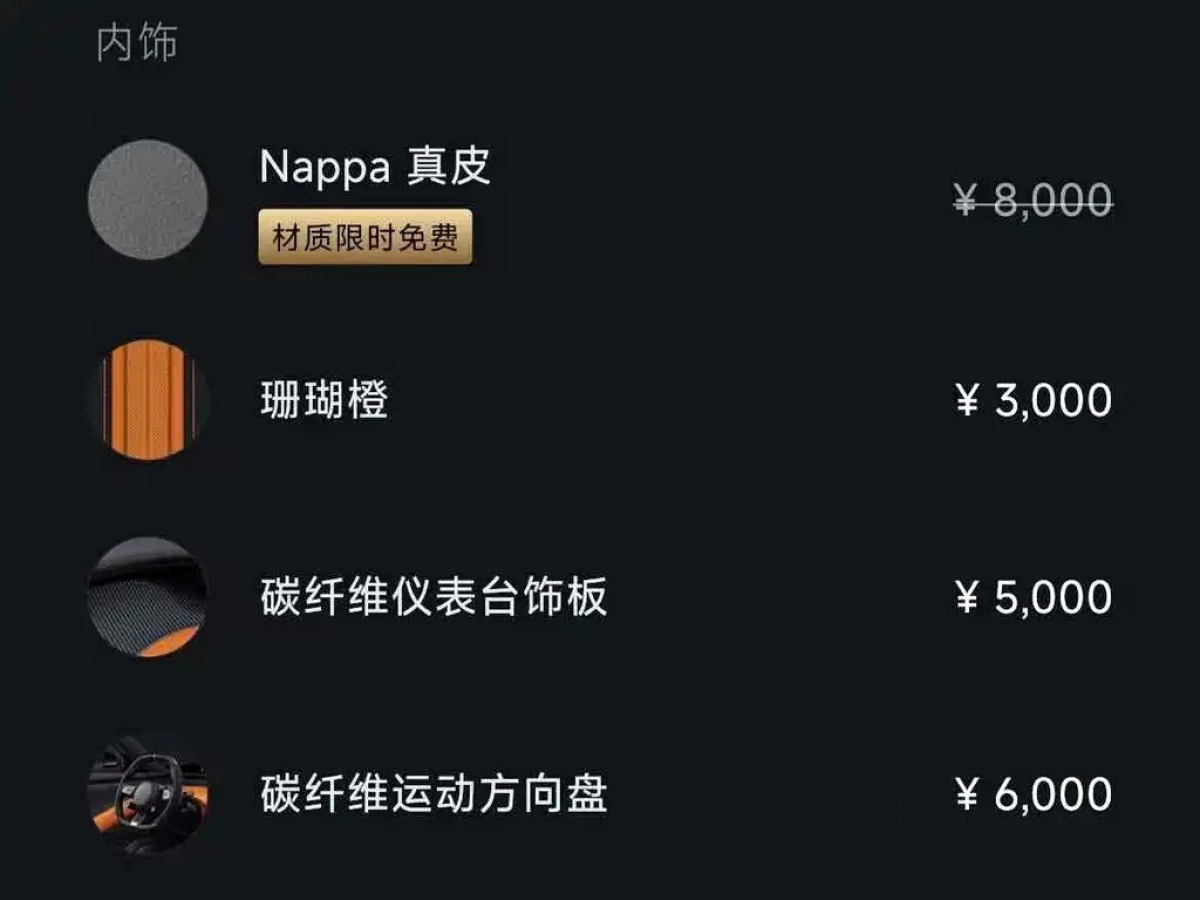Click the ¥3,000 price for 珊瑚橙

pos(1032,398)
